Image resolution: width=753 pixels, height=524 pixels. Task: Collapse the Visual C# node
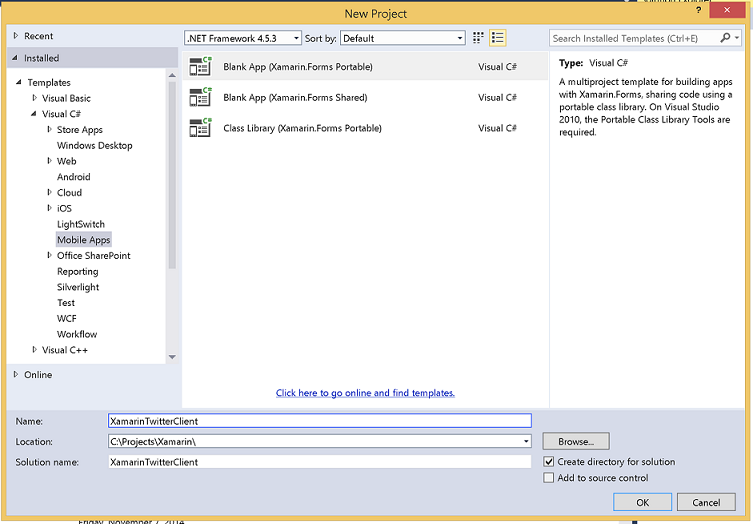[x=34, y=114]
